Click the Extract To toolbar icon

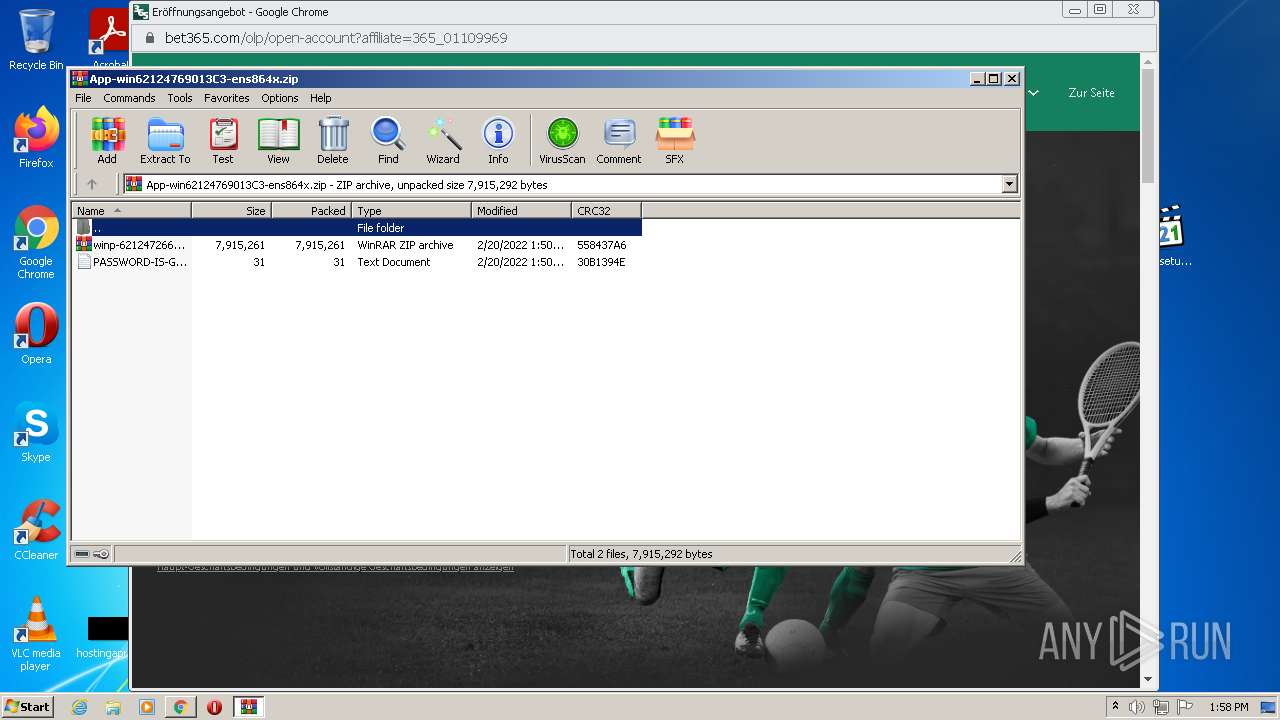point(165,141)
